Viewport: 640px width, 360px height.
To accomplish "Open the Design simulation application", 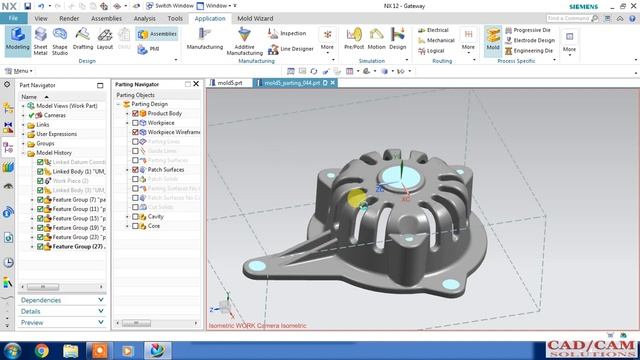I will 398,39.
